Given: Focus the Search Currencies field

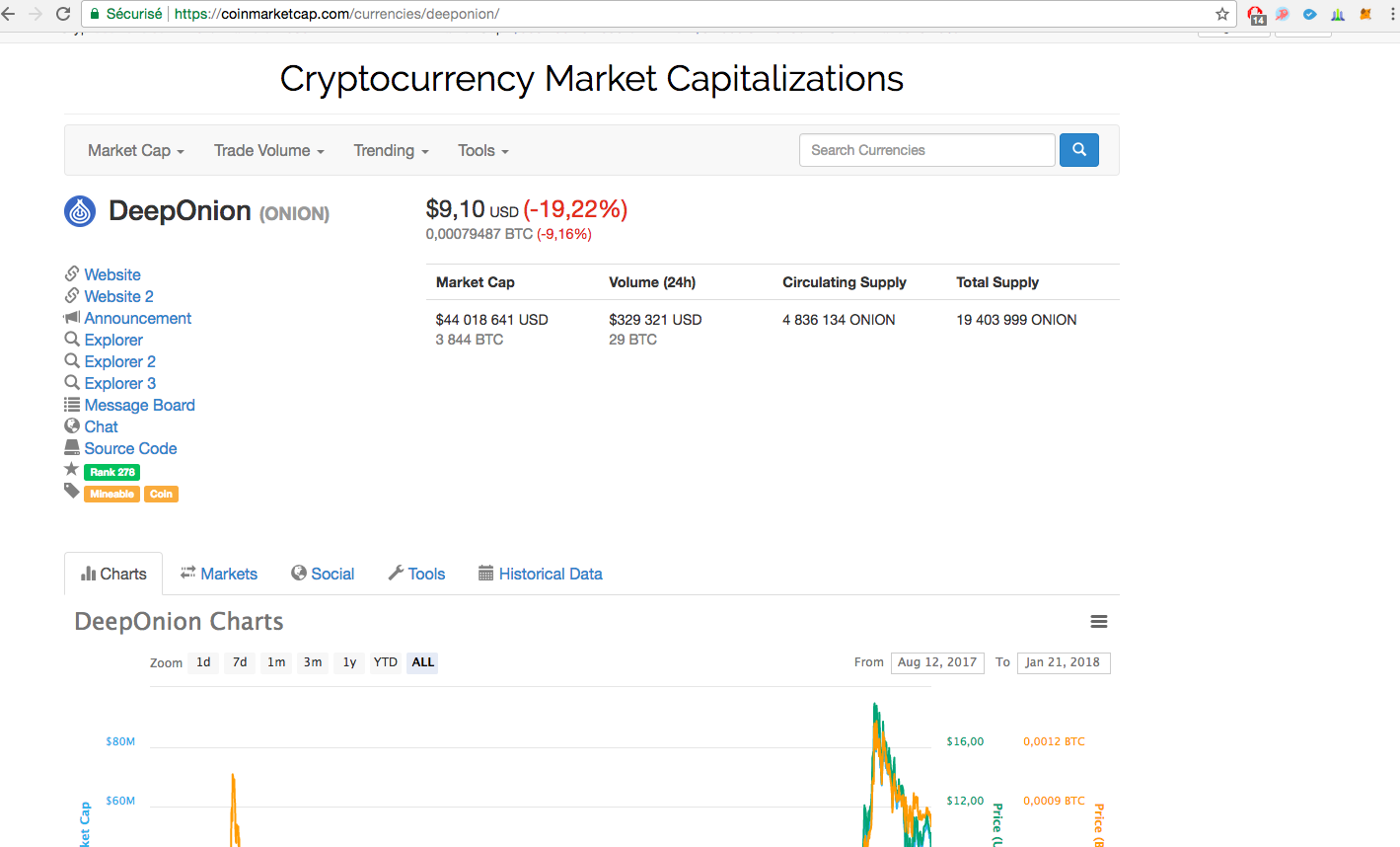Looking at the screenshot, I should 927,150.
